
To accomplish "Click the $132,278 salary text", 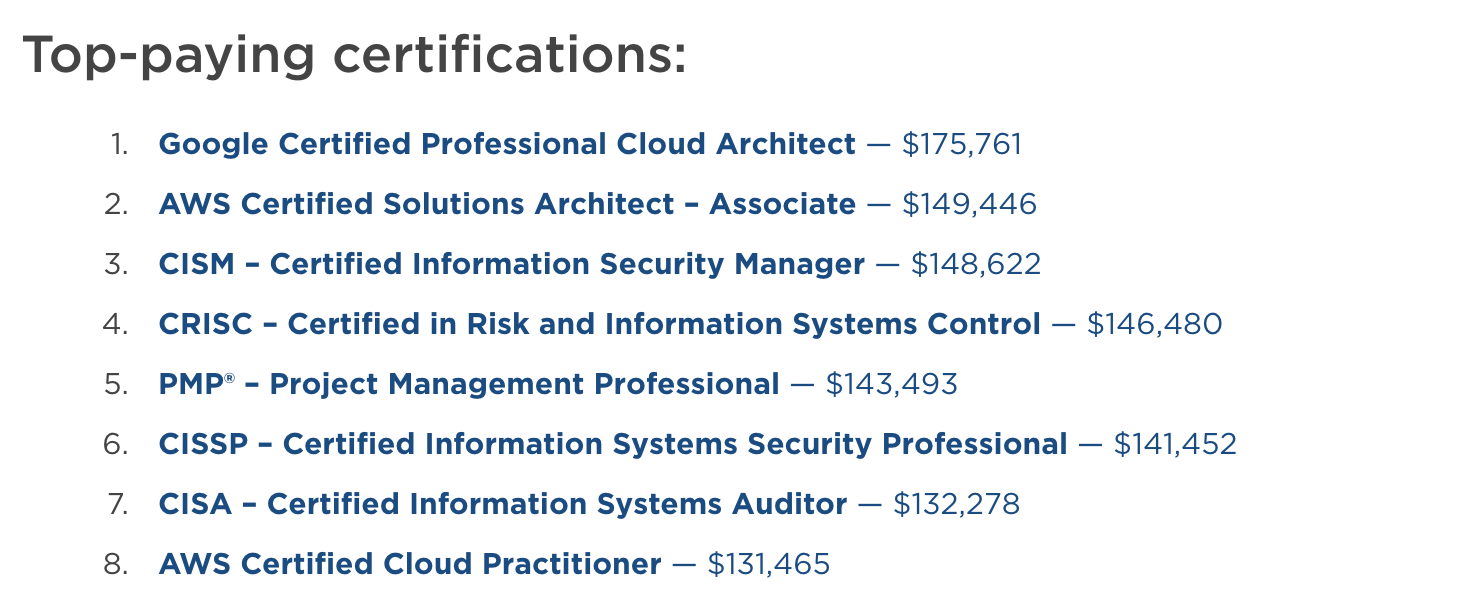I will tap(956, 505).
